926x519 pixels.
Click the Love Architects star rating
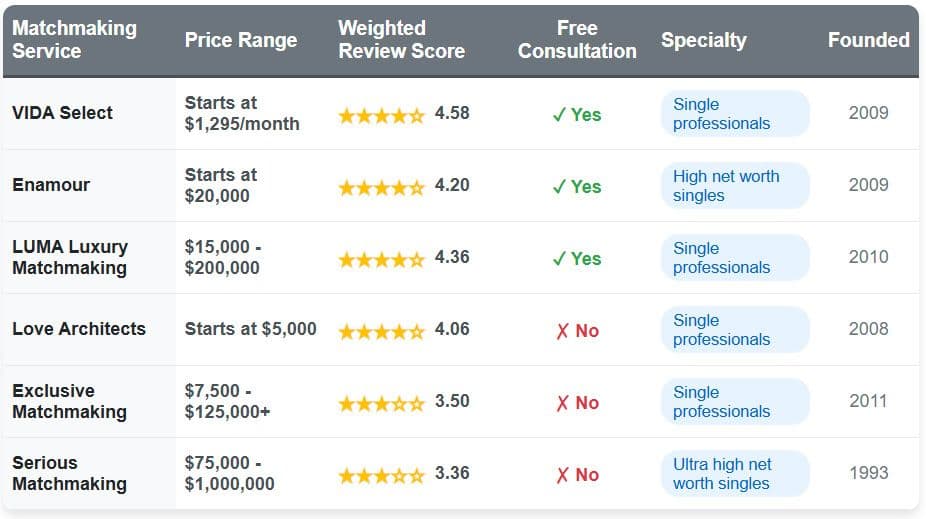(381, 331)
